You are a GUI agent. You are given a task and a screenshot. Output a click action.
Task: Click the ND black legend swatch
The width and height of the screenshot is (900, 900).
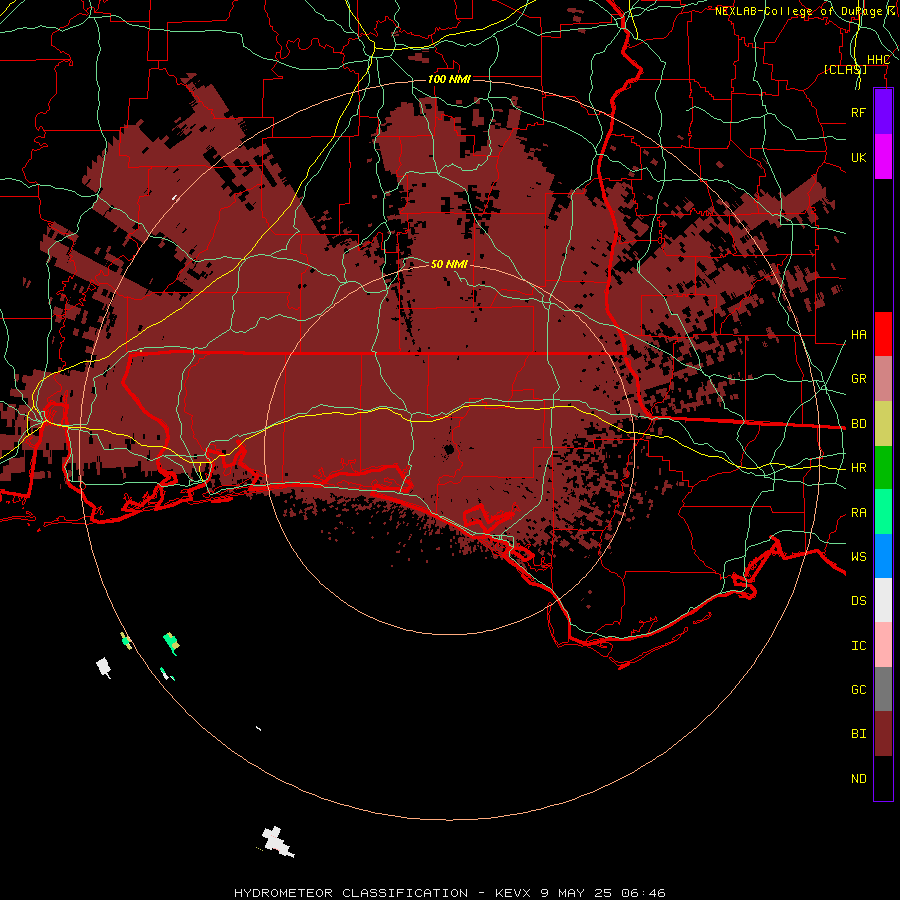click(883, 778)
